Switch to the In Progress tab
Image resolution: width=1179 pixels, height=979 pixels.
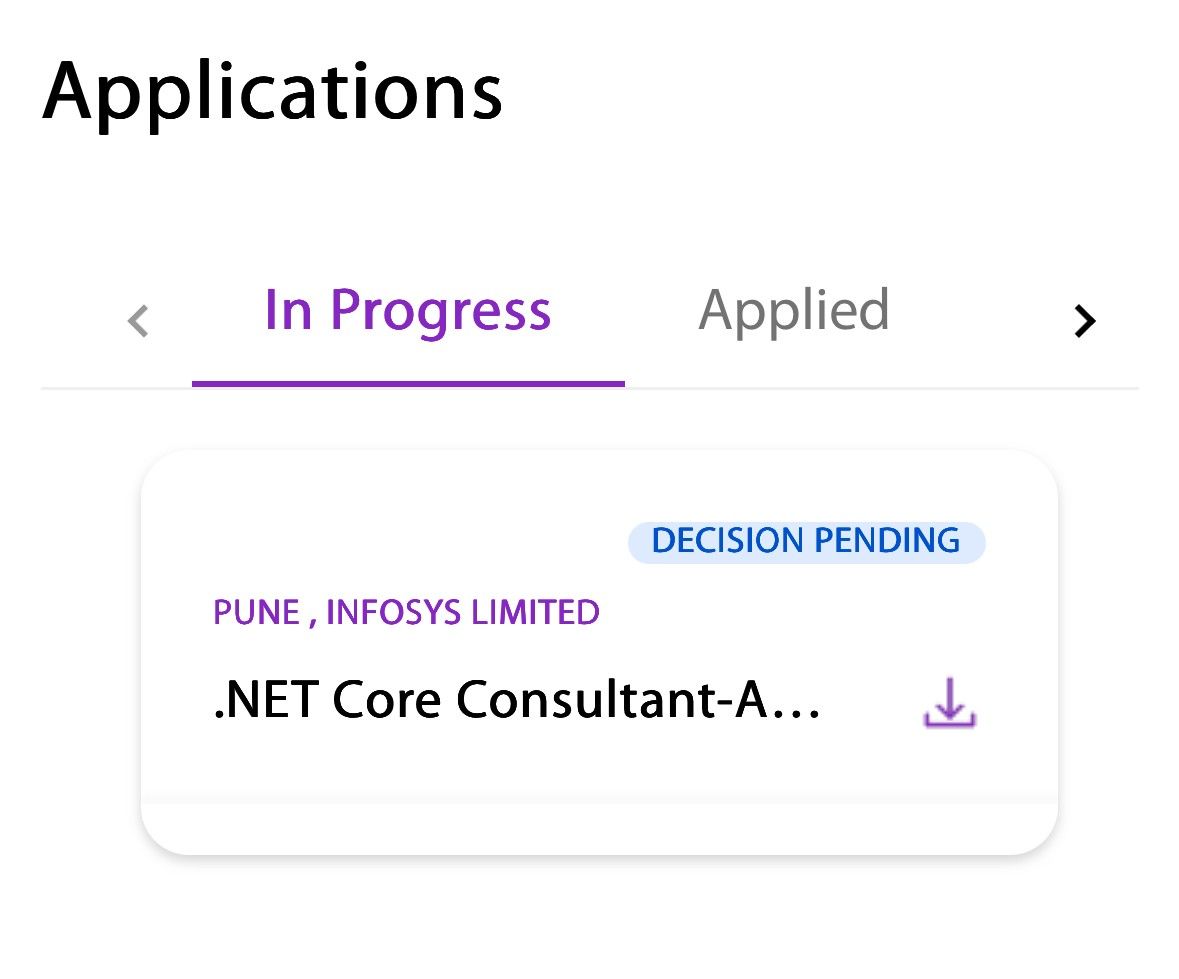(408, 311)
